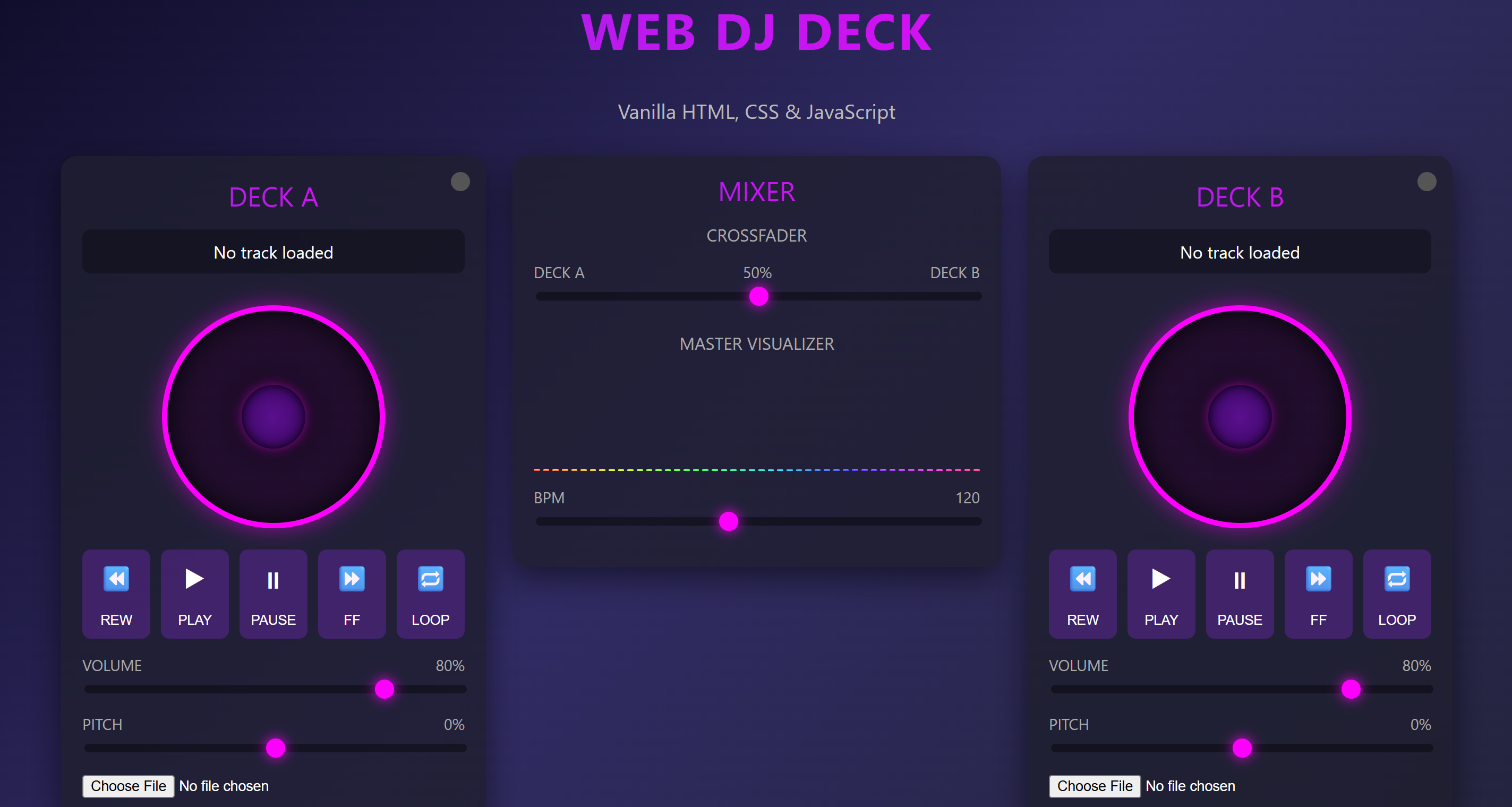Click the Deck A volume slider handle
Viewport: 1512px width, 807px height.
tap(385, 689)
